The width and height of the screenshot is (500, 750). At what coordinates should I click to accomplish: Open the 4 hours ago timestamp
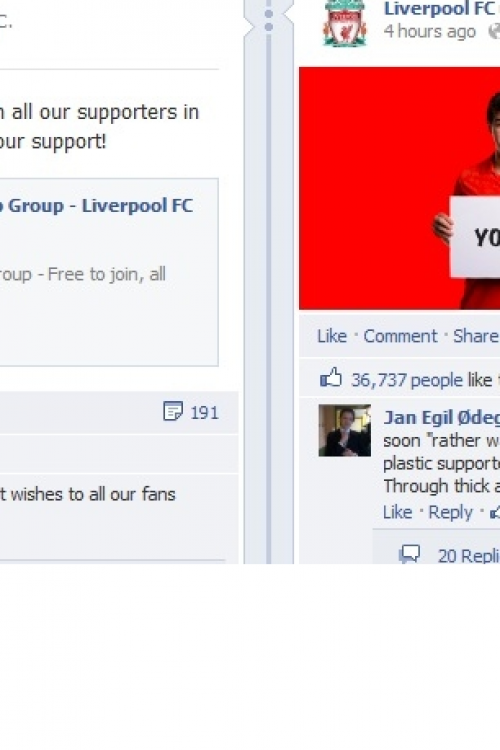pyautogui.click(x=430, y=32)
